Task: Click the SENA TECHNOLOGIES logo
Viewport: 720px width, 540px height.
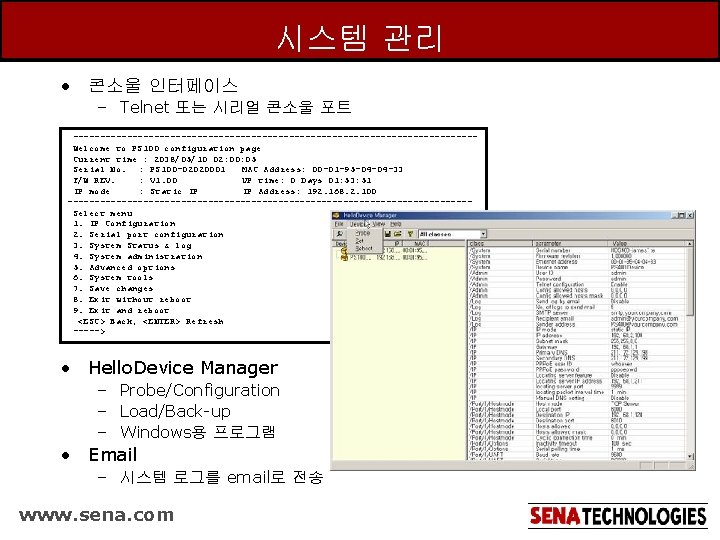Action: click(x=618, y=516)
